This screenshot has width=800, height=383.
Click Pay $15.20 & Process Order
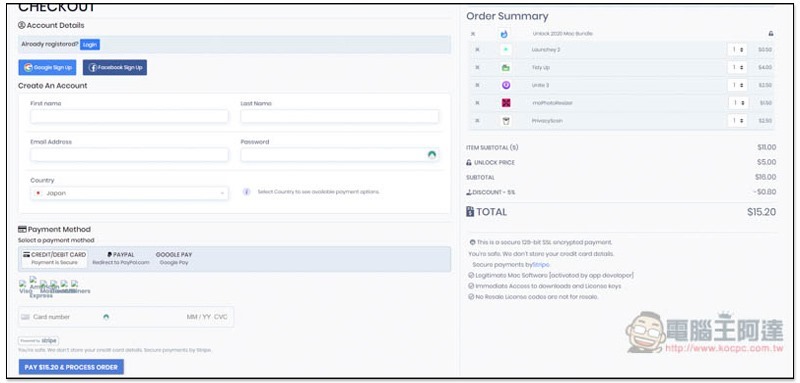coord(71,367)
